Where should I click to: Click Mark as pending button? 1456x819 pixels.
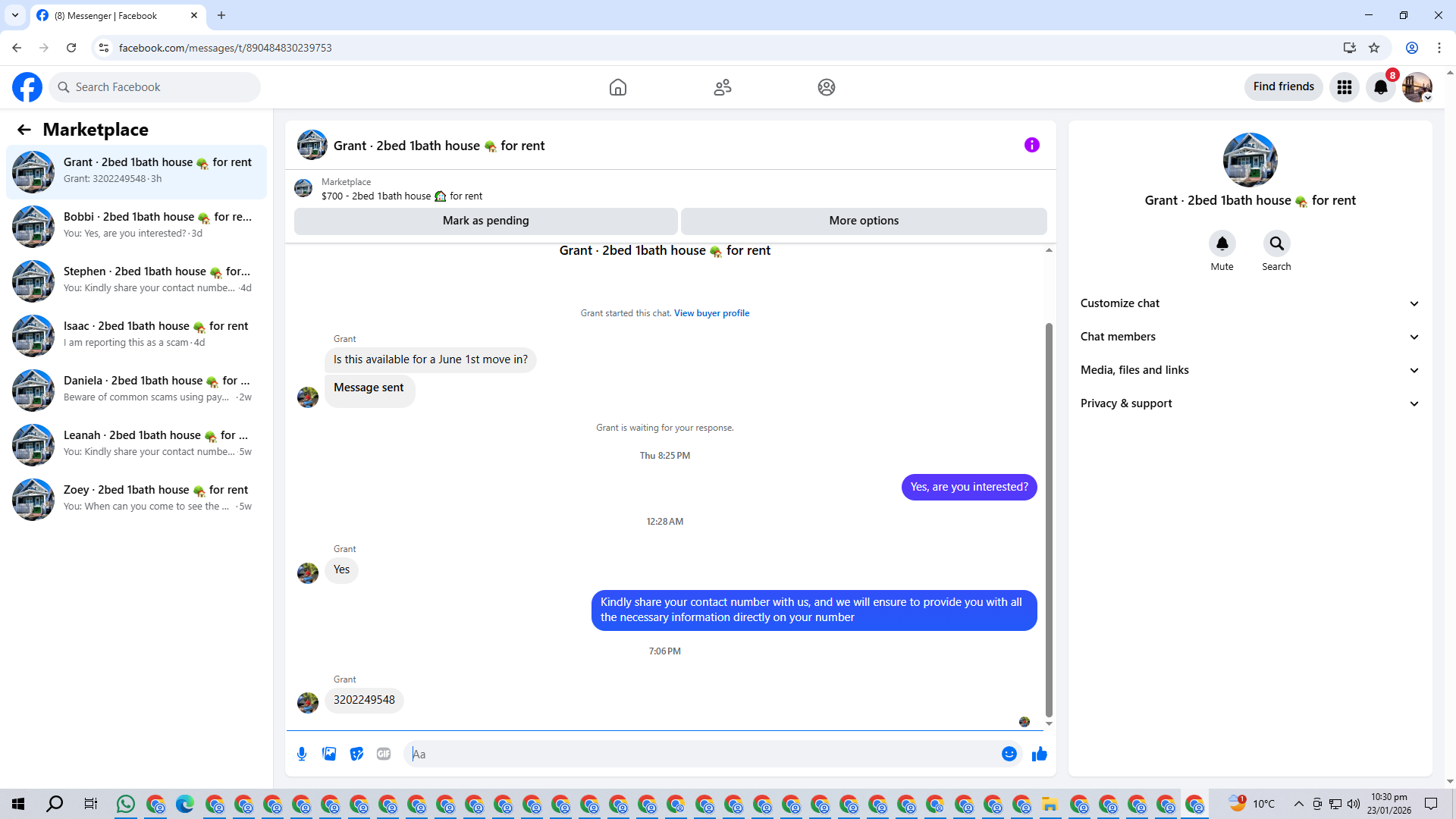pyautogui.click(x=485, y=221)
